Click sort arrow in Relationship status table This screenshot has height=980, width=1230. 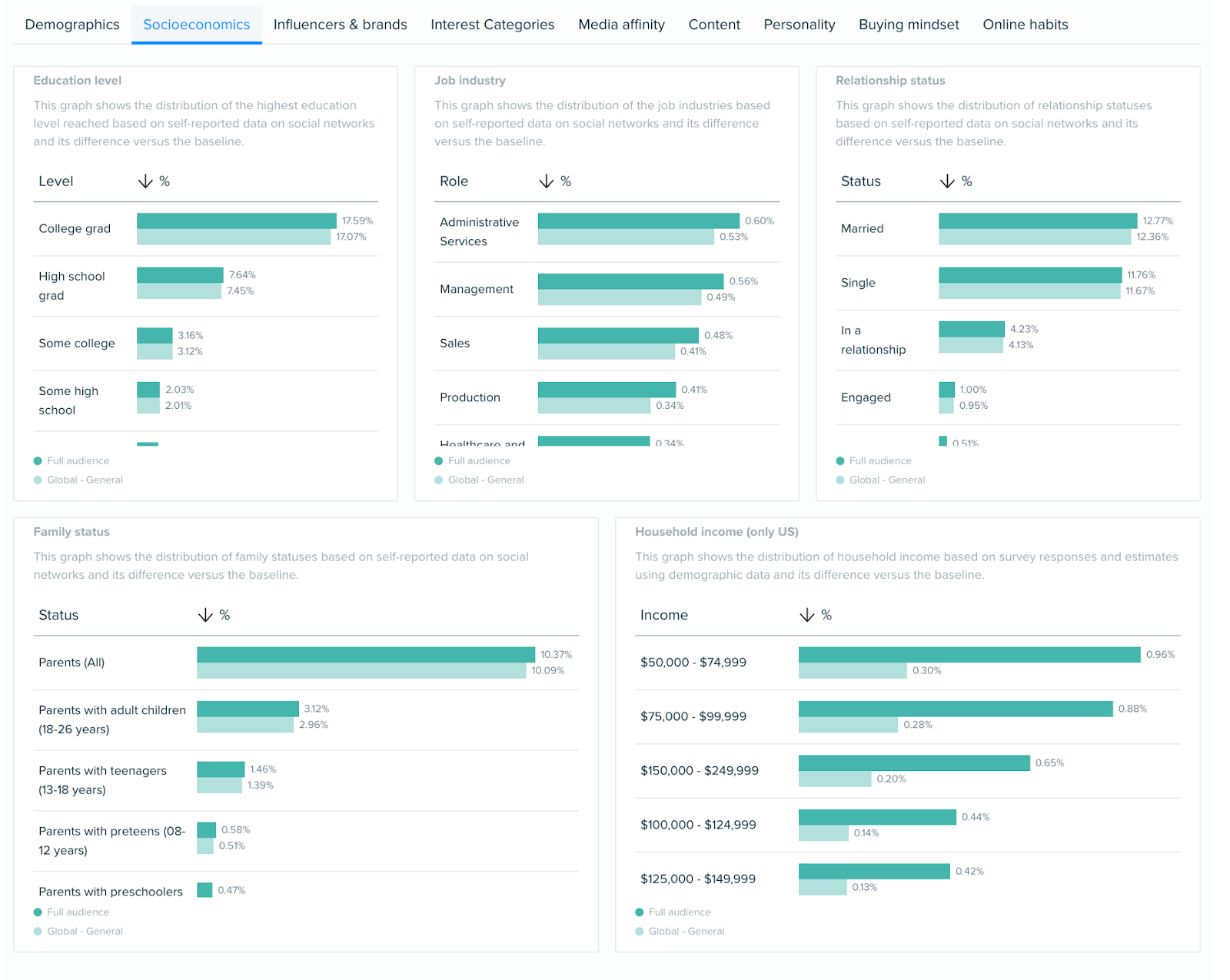[947, 181]
